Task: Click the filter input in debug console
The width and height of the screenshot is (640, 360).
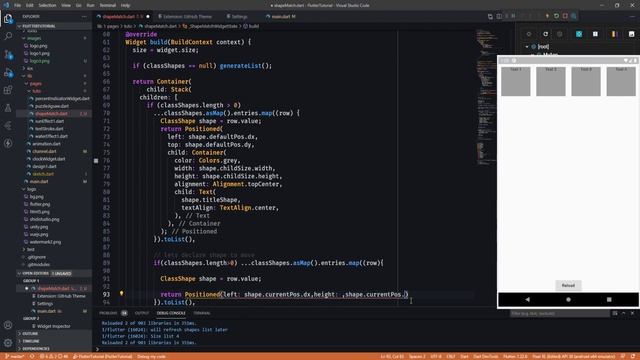Action: pyautogui.click(x=560, y=313)
